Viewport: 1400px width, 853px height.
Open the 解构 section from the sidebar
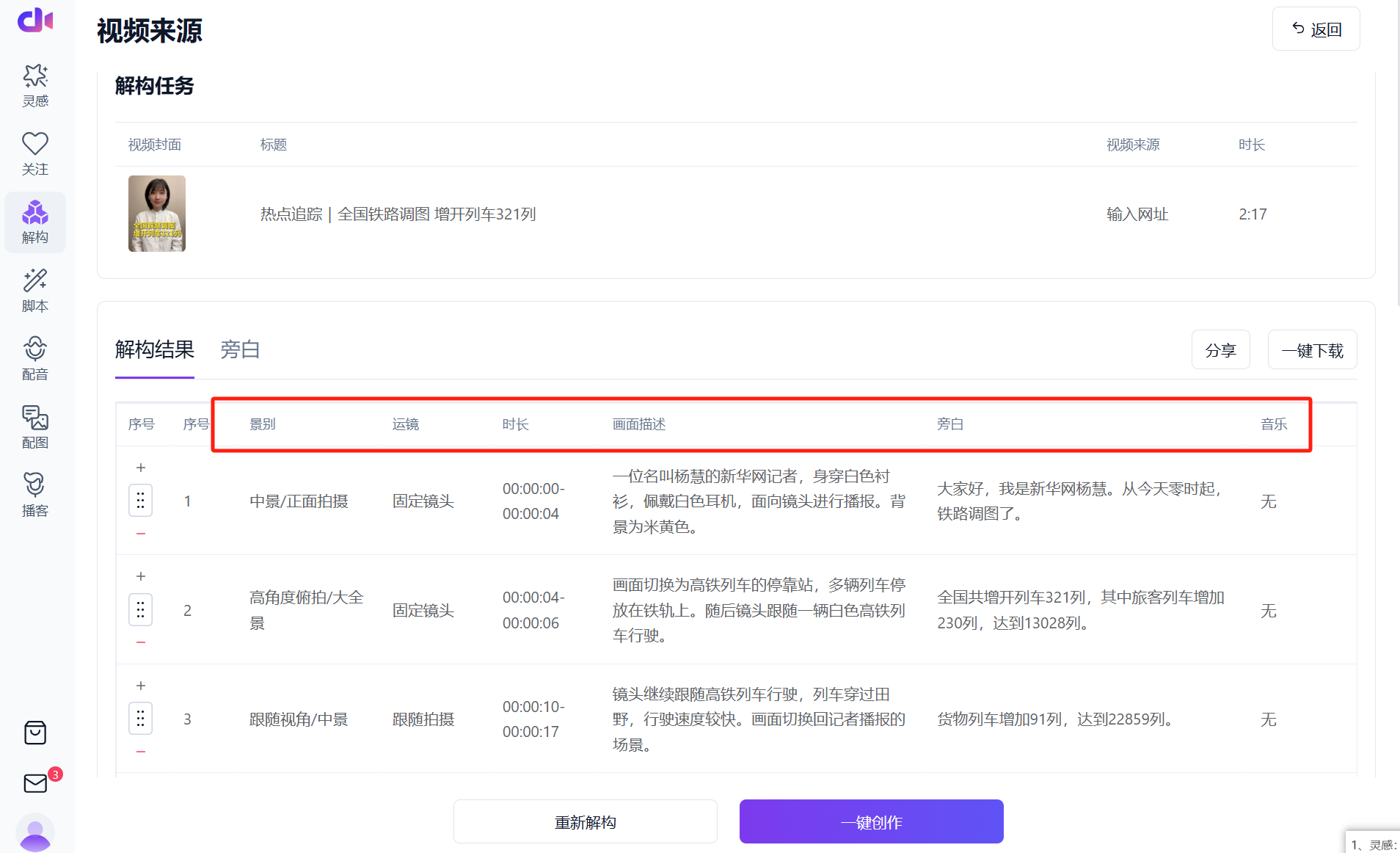click(34, 221)
